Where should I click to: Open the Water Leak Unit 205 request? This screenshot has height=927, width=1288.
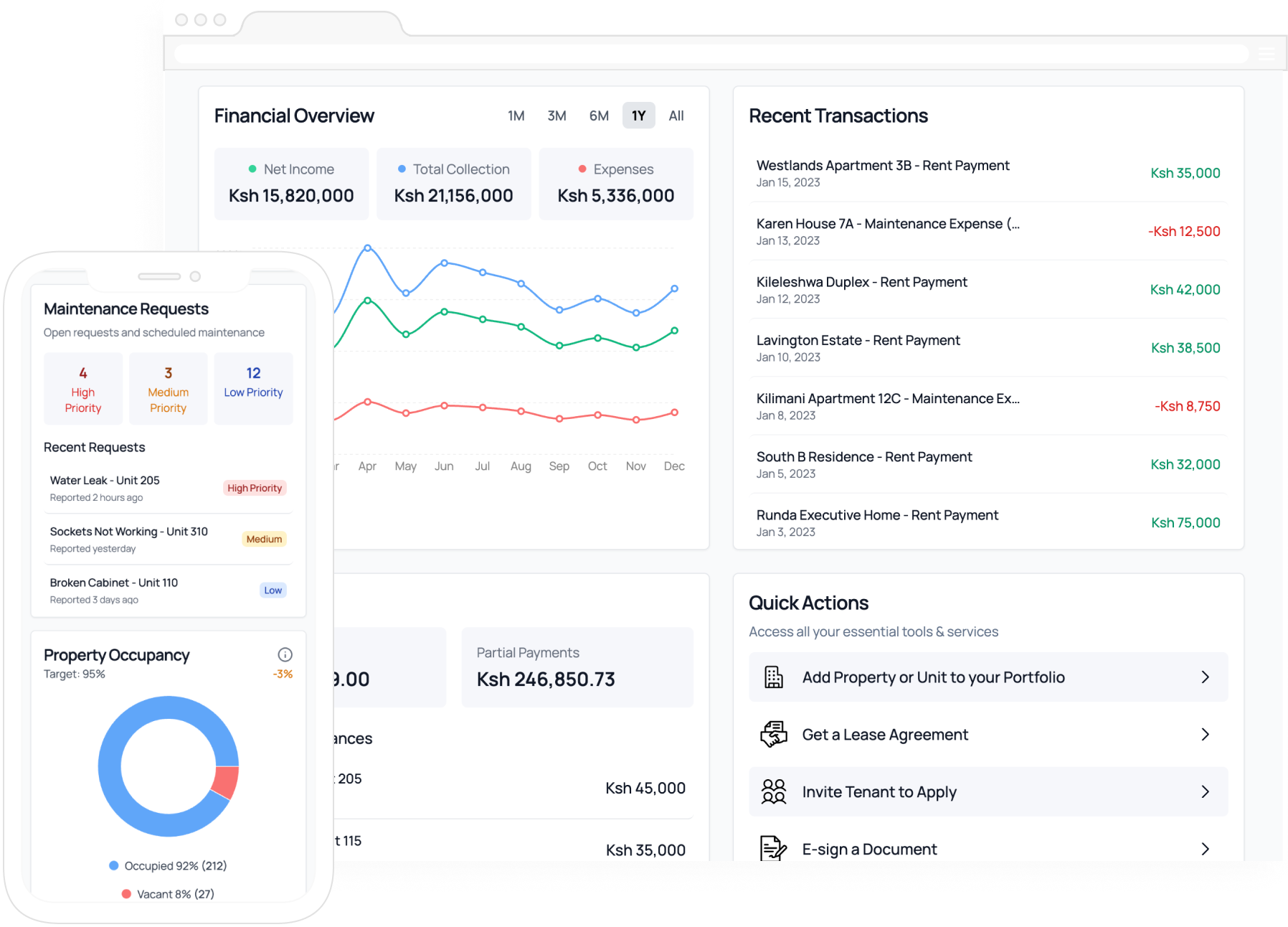104,480
